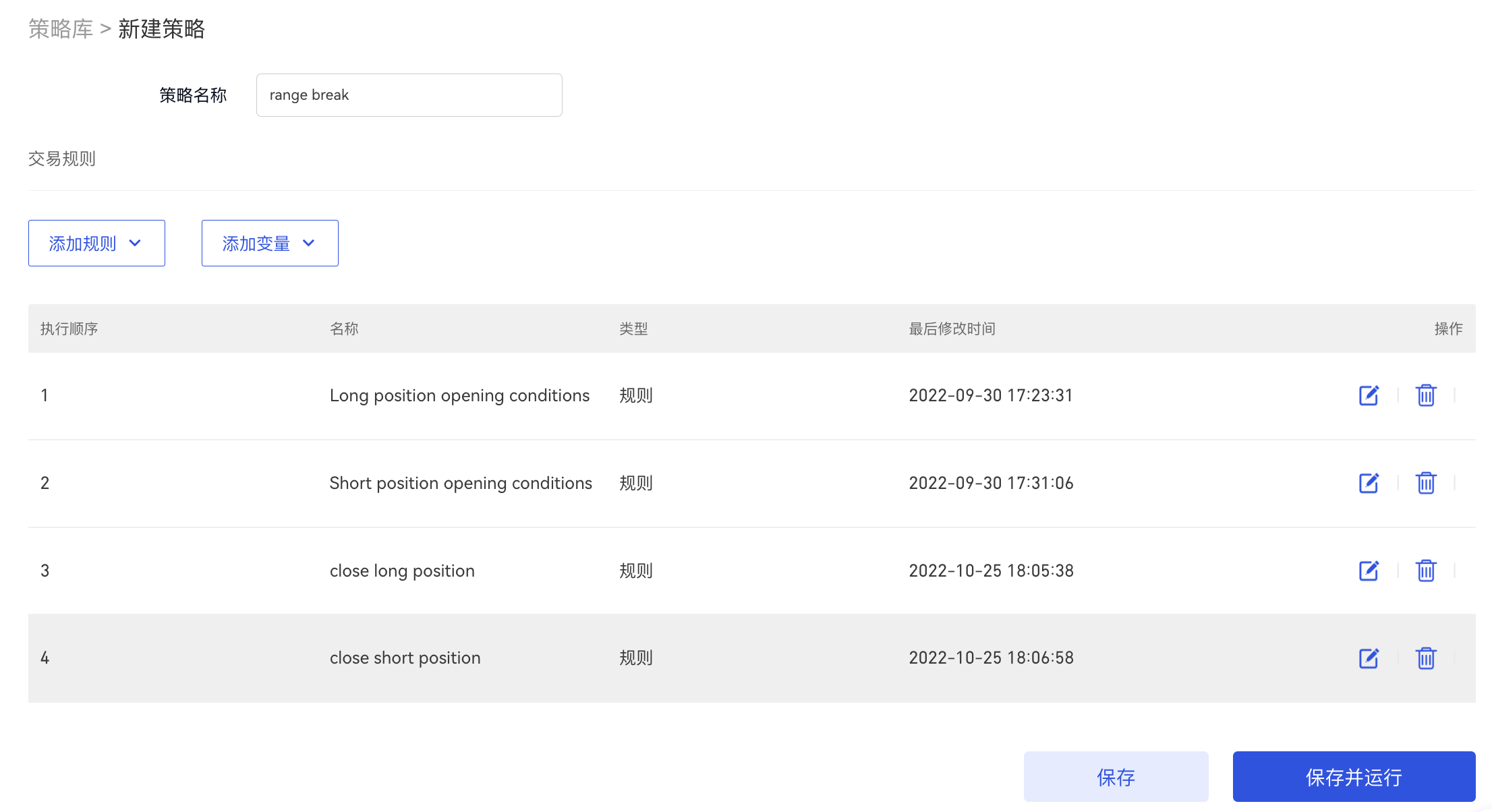Edit the Short position opening conditions rule
This screenshot has height=812, width=1492.
pos(1369,483)
